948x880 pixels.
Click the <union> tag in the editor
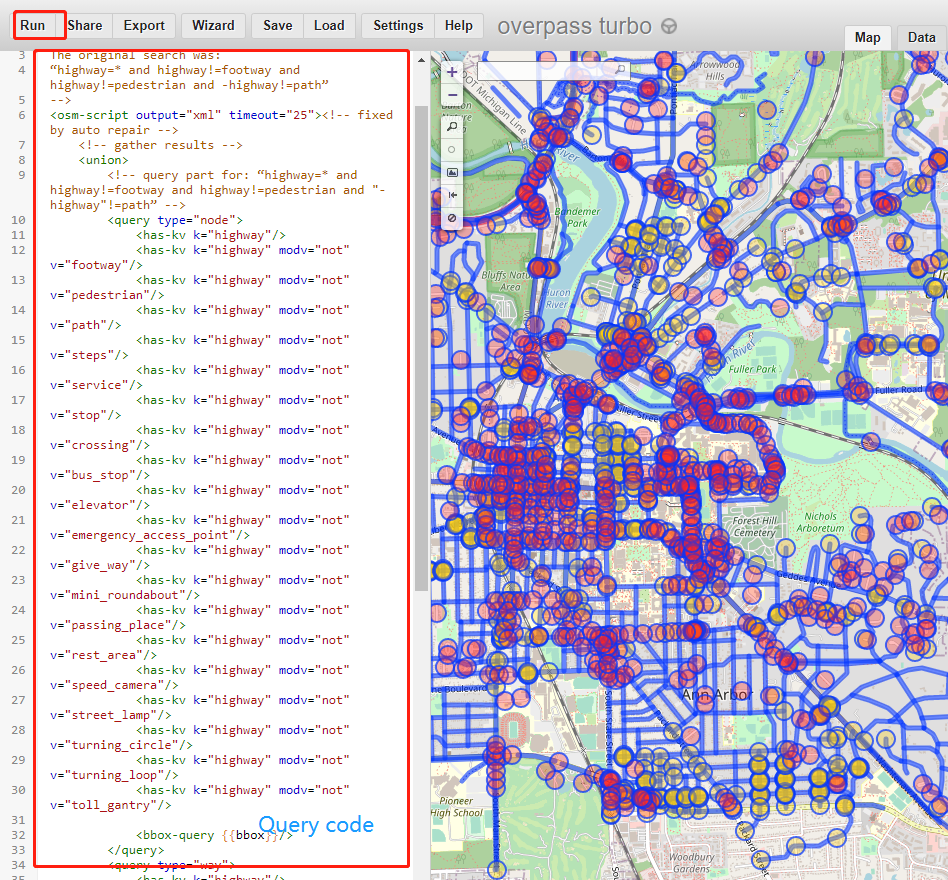[103, 160]
